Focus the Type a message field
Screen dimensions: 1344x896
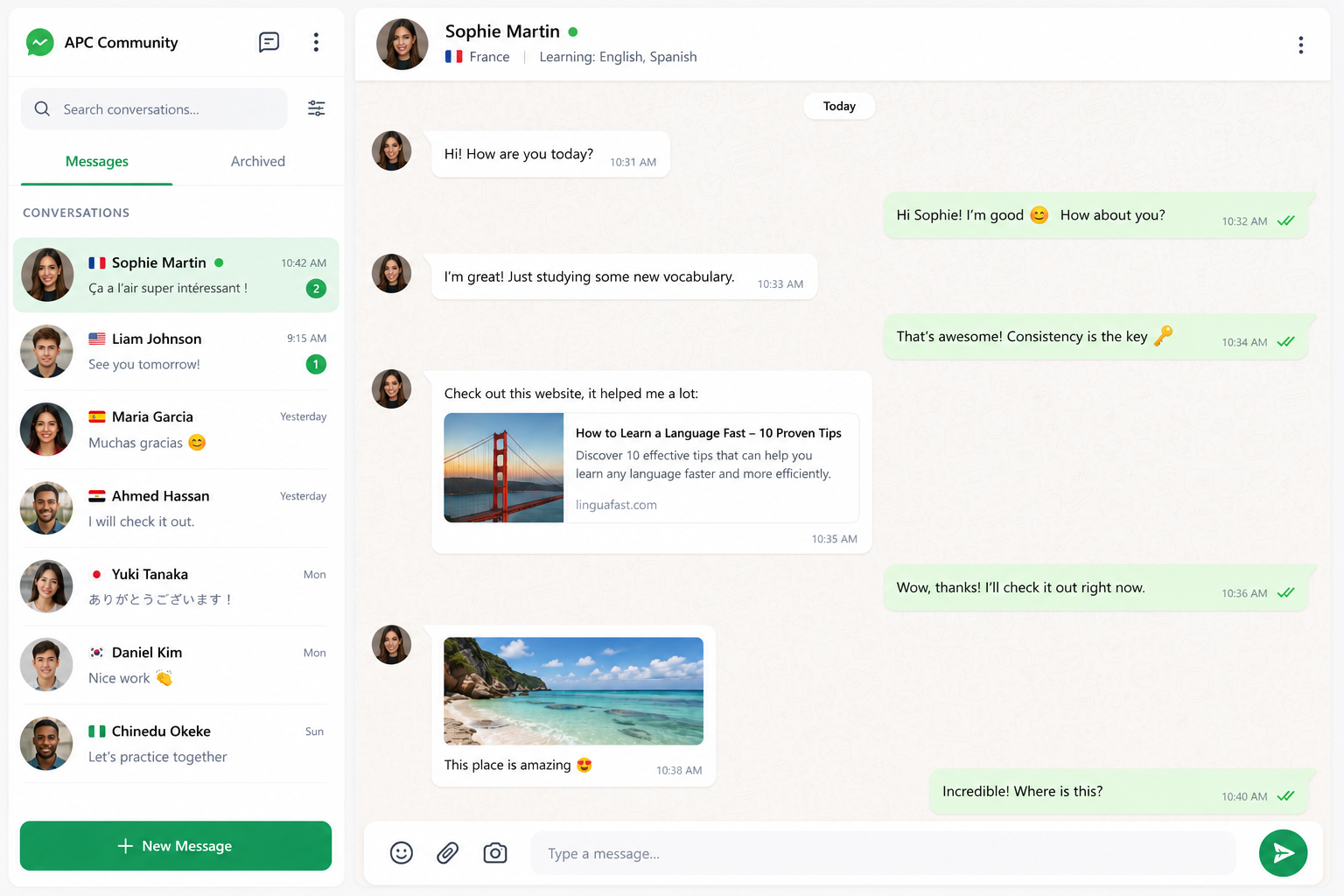click(883, 853)
